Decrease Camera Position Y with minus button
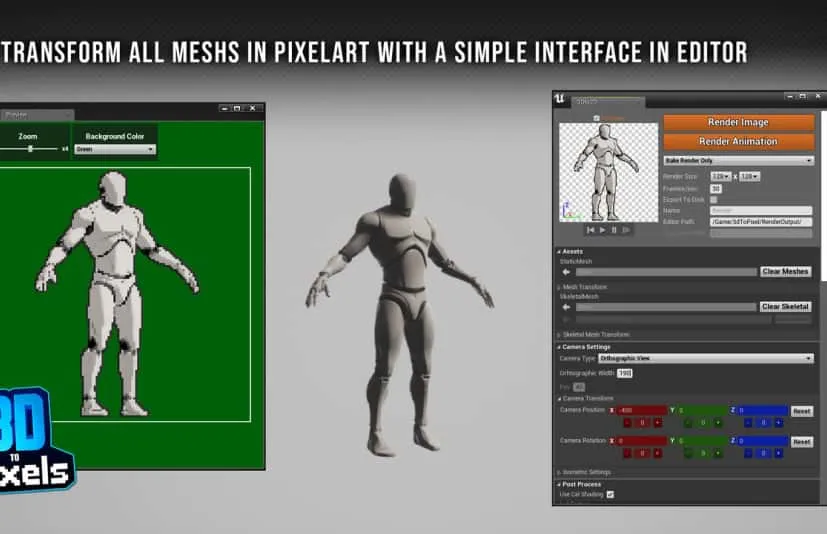Viewport: 827px width, 534px height. pos(688,423)
